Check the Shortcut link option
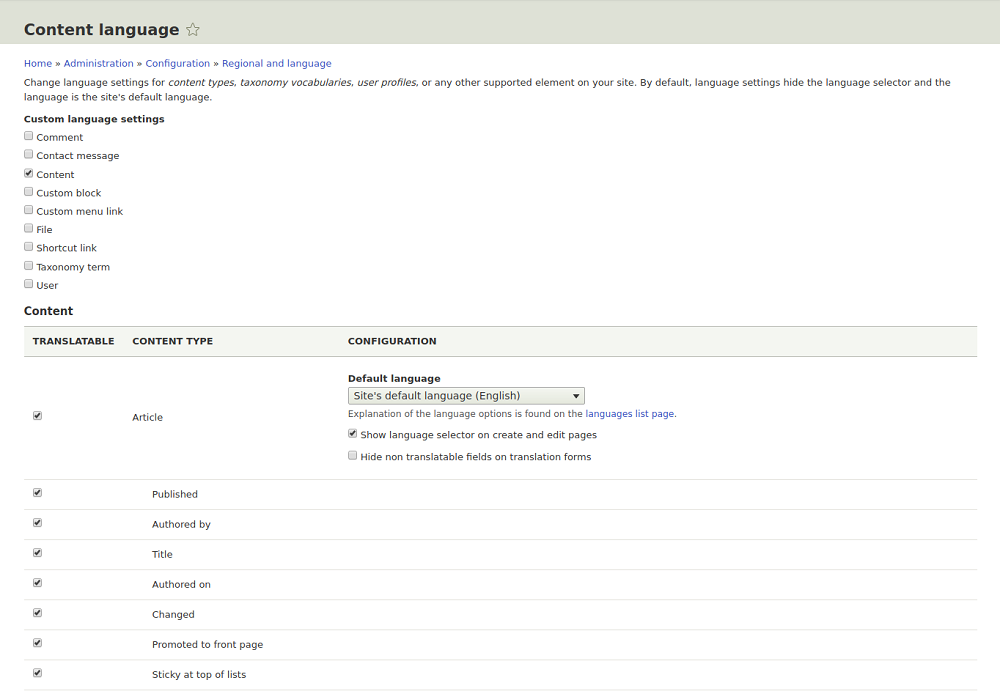This screenshot has width=1000, height=694. tap(29, 247)
